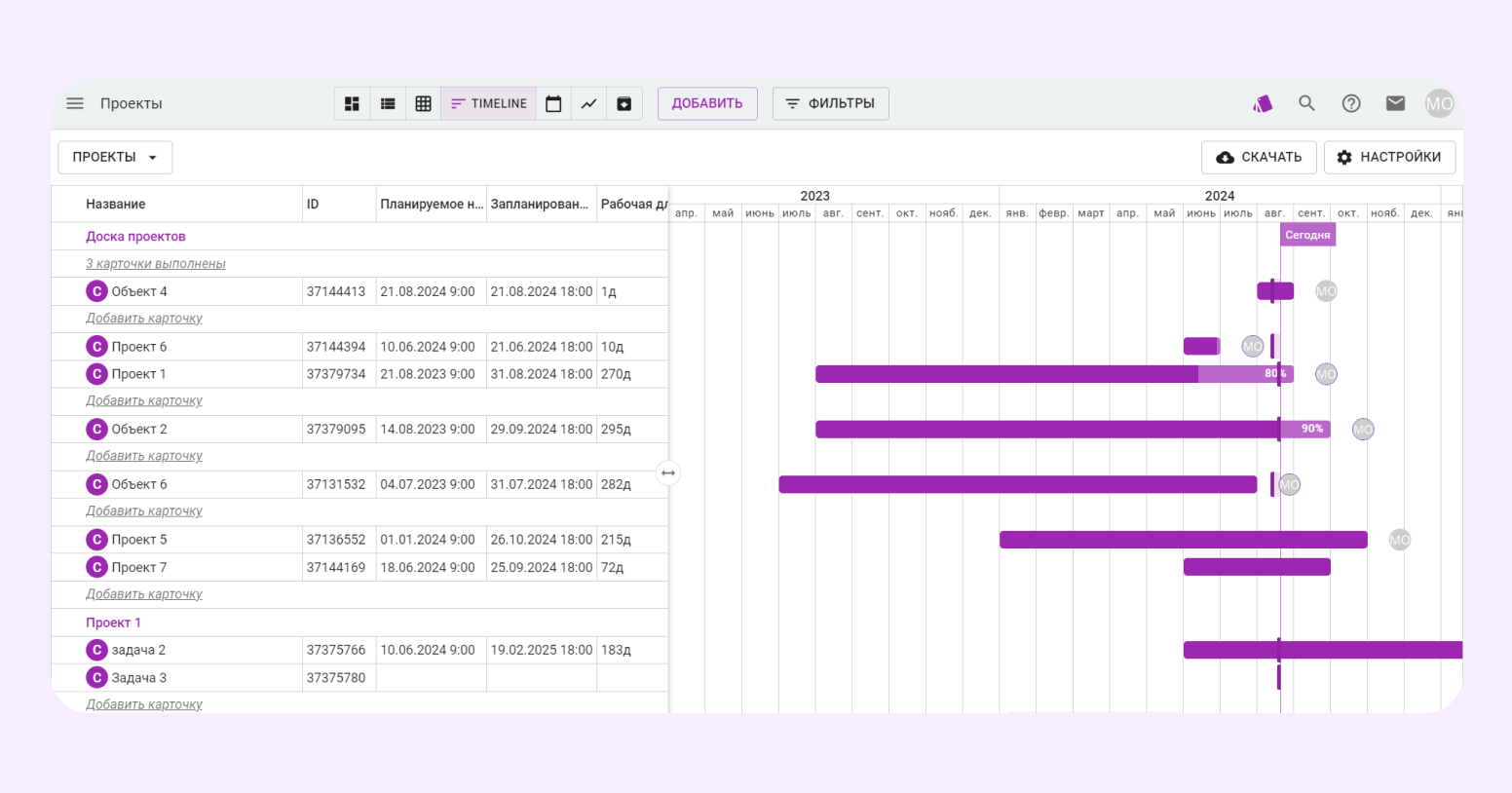Switch to table grid view icon

coord(423,103)
